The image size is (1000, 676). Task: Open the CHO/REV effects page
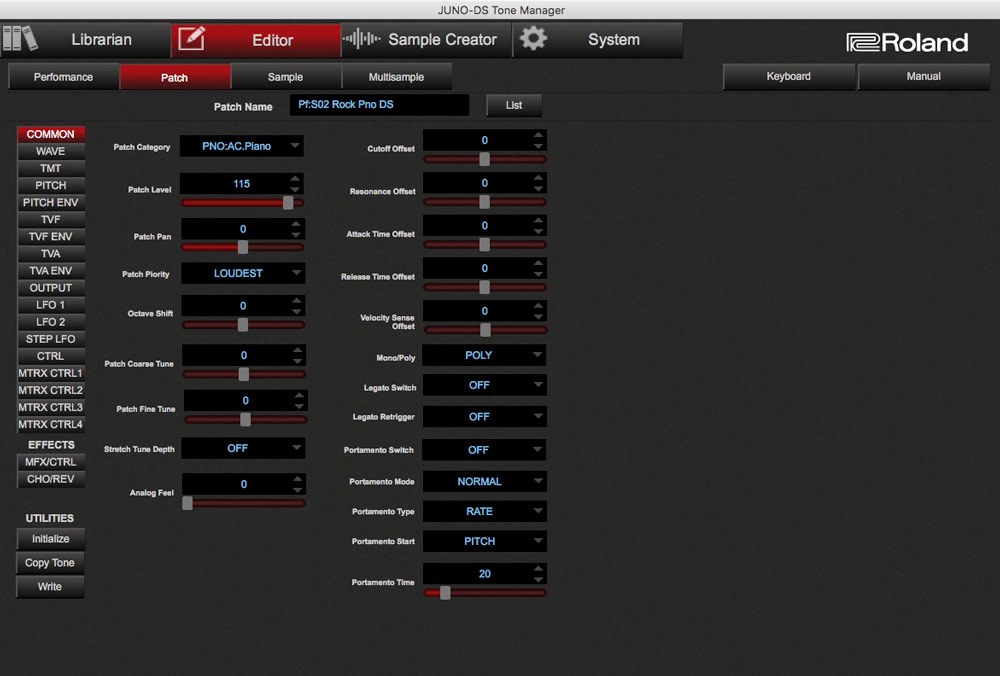pyautogui.click(x=50, y=479)
